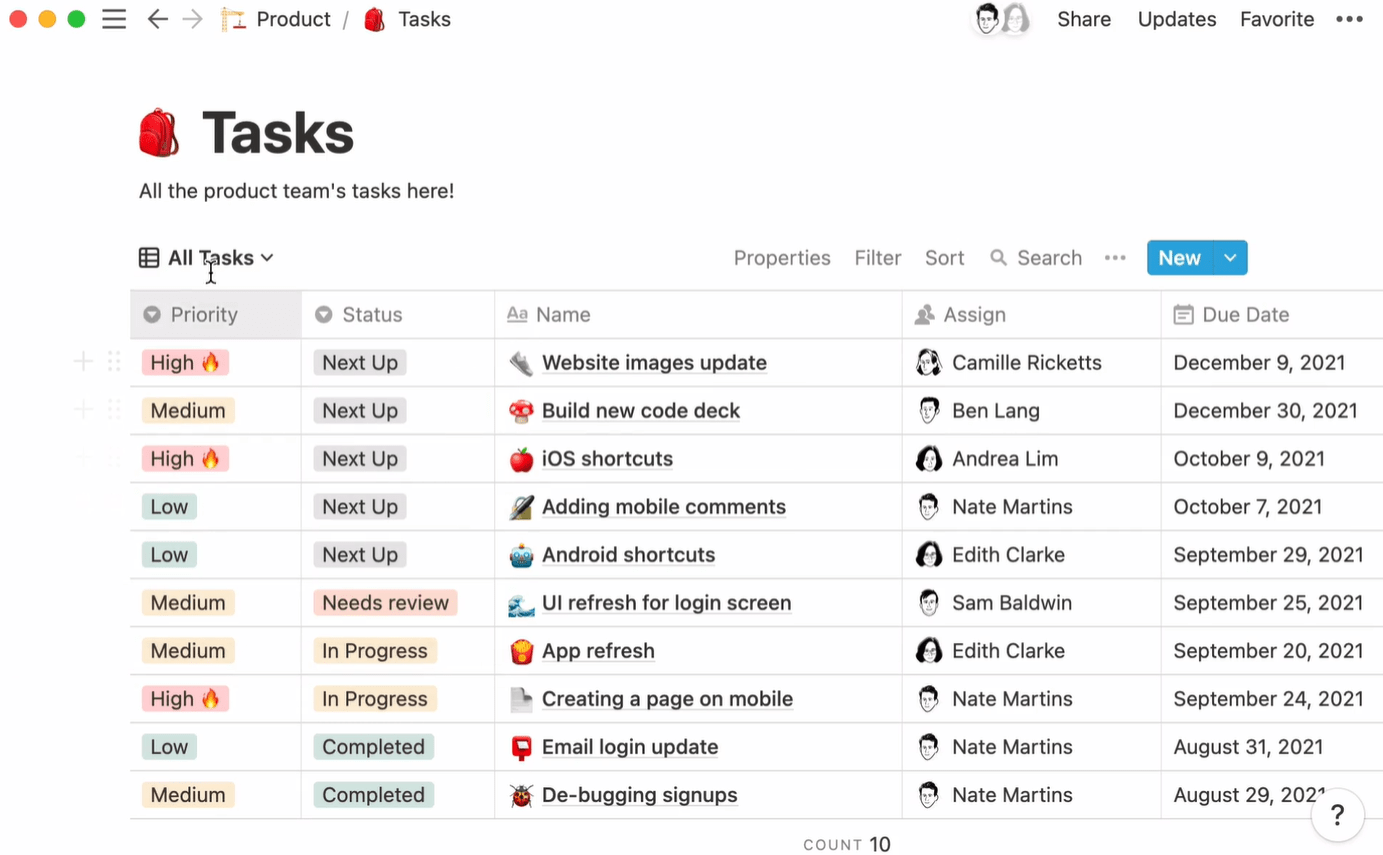
Task: Click the first user avatar in top bar
Action: 988,19
